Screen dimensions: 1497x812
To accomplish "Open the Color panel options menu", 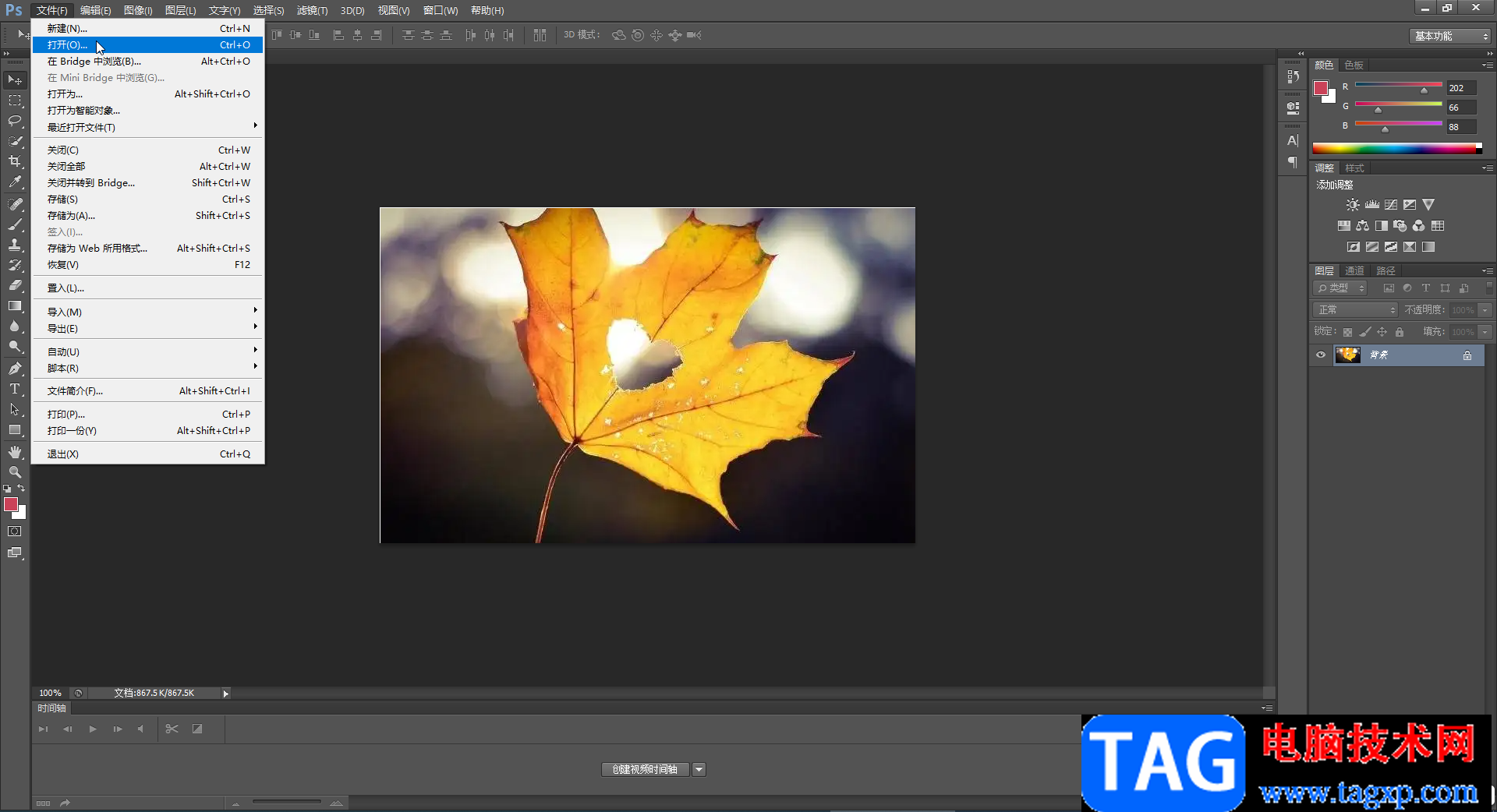I will coord(1488,65).
